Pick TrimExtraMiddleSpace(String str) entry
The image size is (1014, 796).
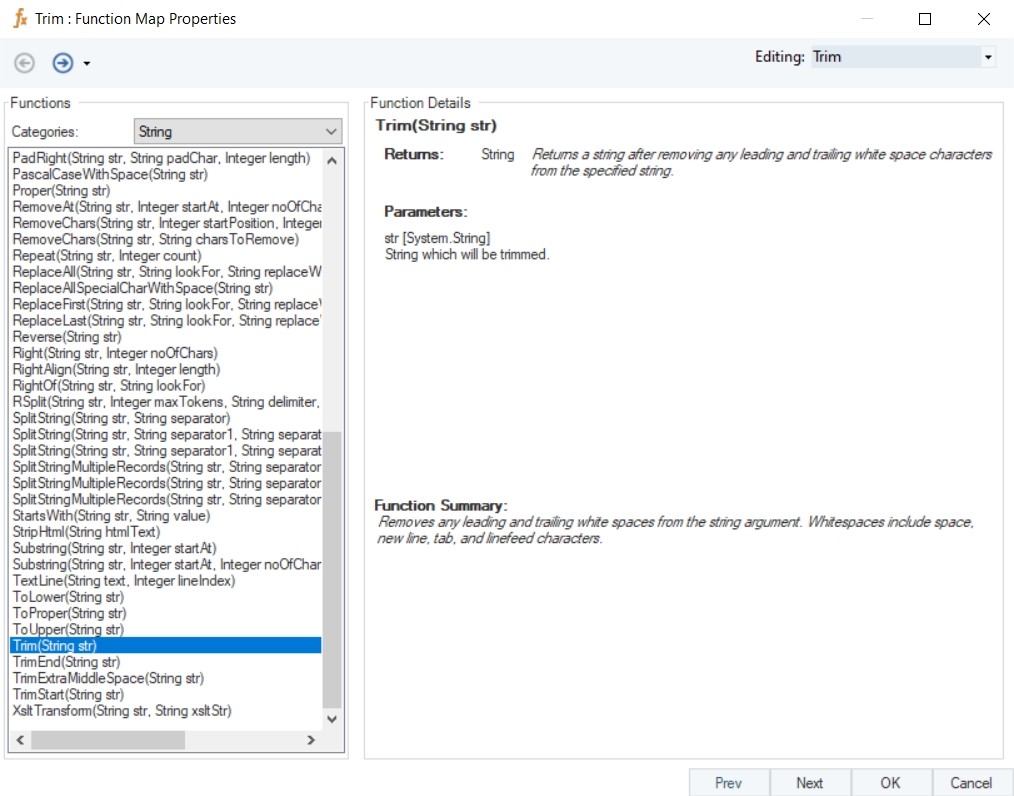coord(108,678)
